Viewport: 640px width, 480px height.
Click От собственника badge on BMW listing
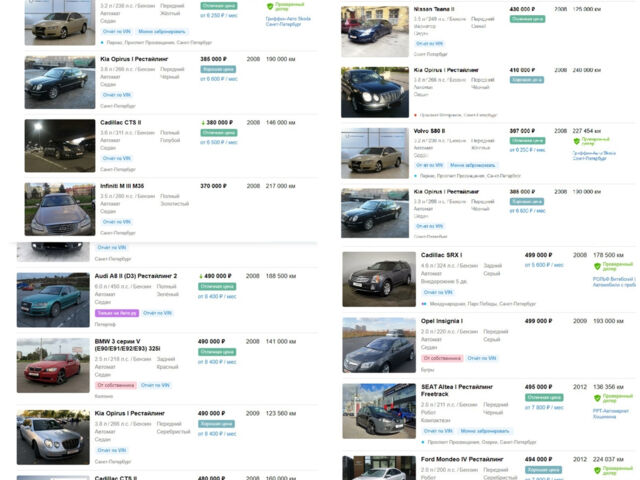click(x=116, y=385)
